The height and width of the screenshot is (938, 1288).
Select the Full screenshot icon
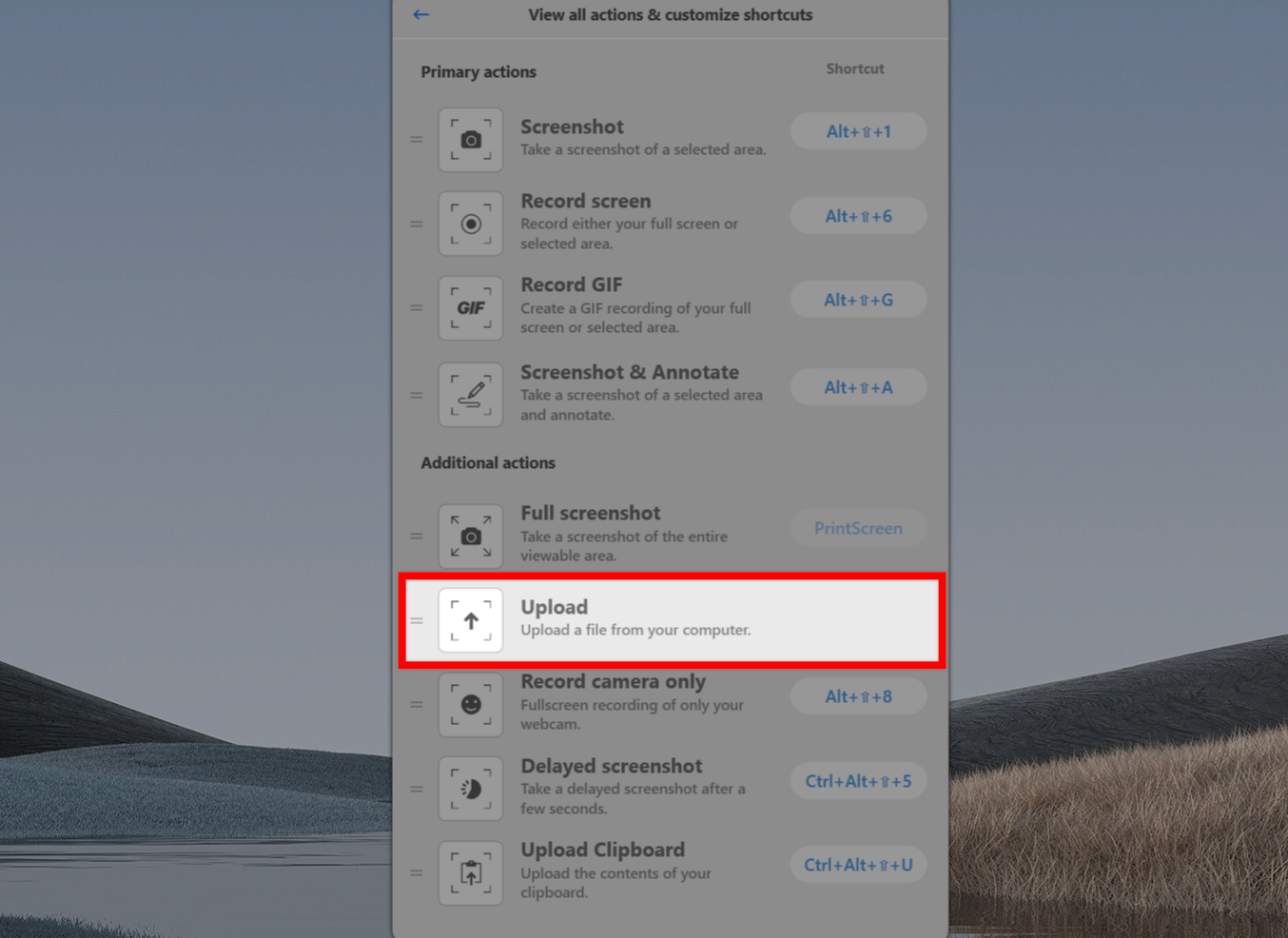471,536
